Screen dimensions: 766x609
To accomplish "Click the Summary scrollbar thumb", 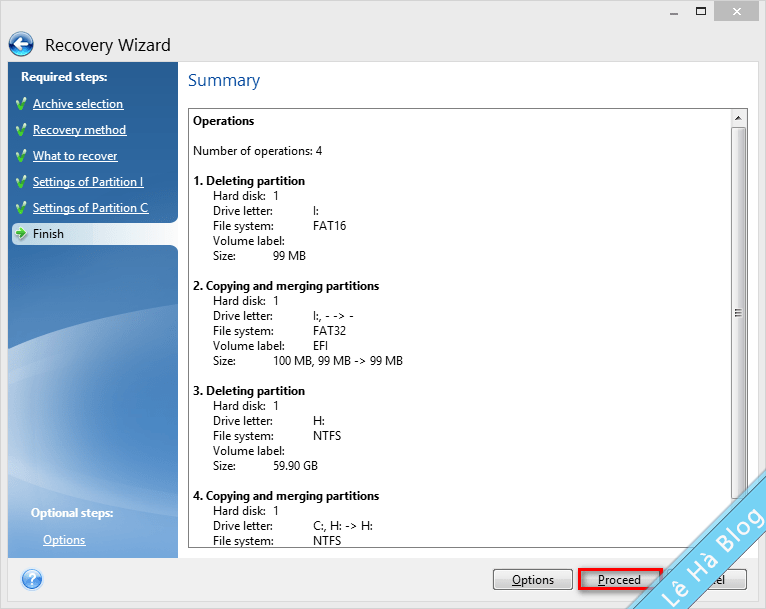I will (738, 313).
